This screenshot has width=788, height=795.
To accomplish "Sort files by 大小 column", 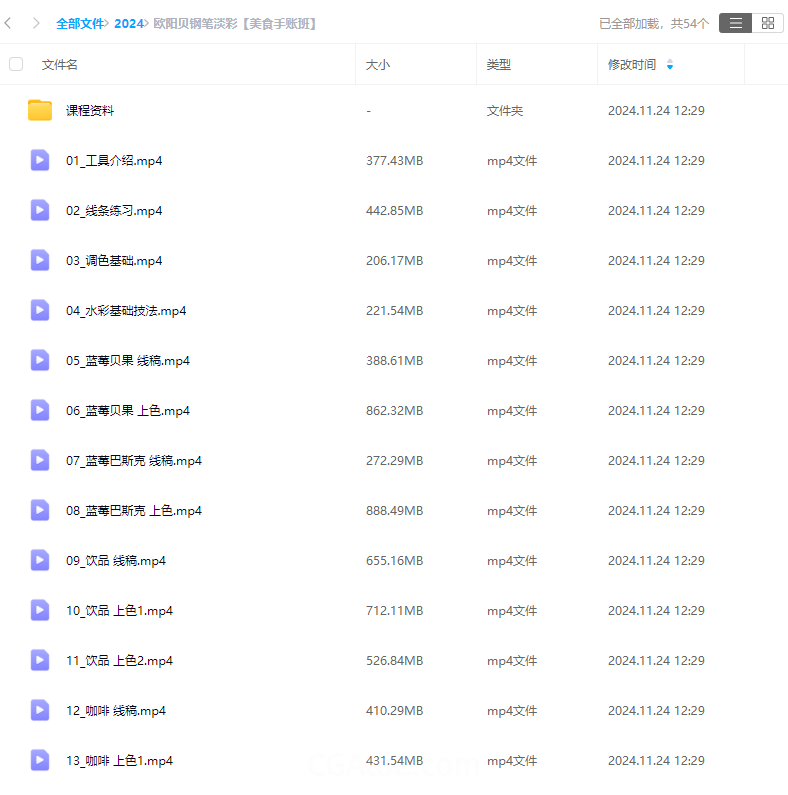I will (x=378, y=65).
